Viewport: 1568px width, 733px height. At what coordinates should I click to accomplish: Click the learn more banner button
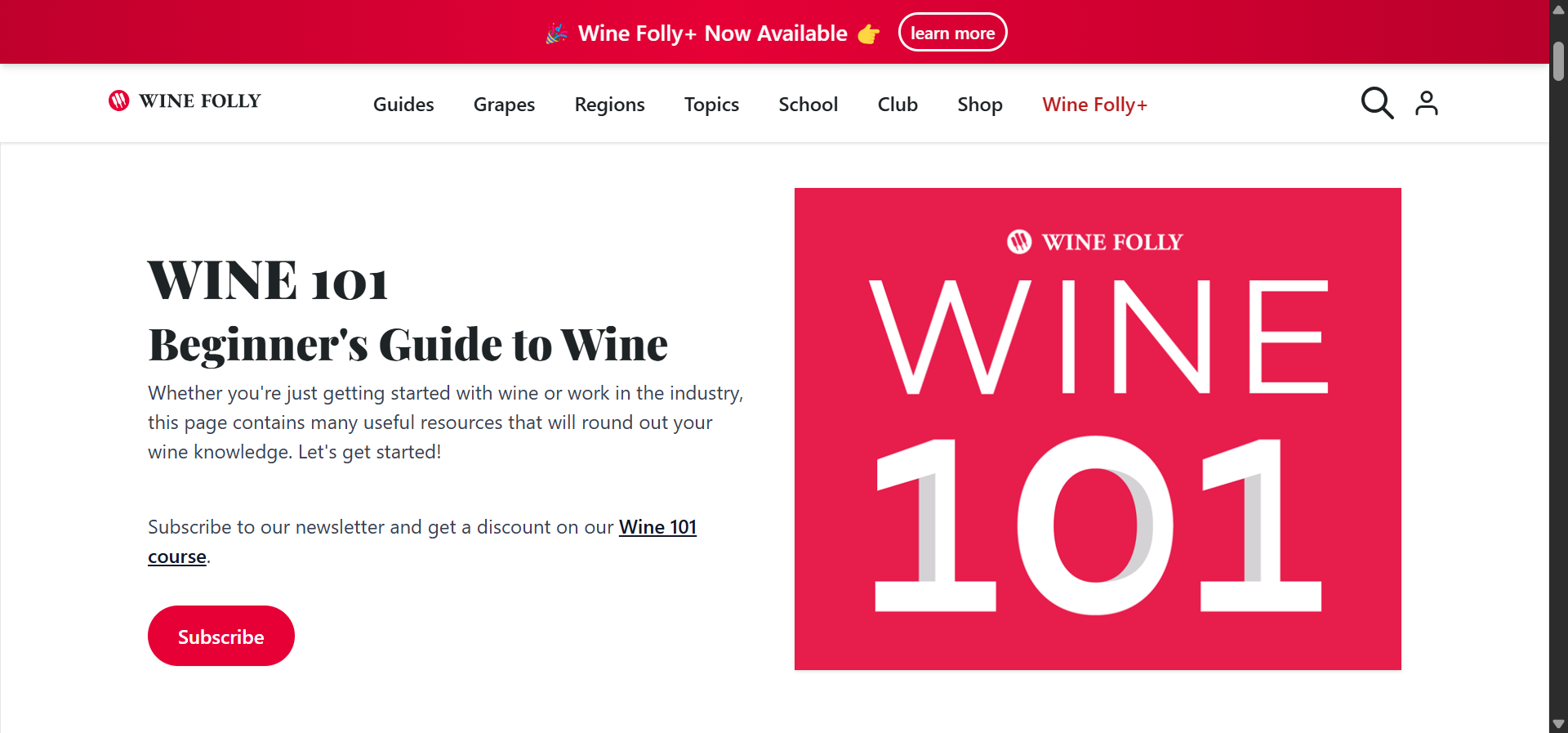coord(952,32)
